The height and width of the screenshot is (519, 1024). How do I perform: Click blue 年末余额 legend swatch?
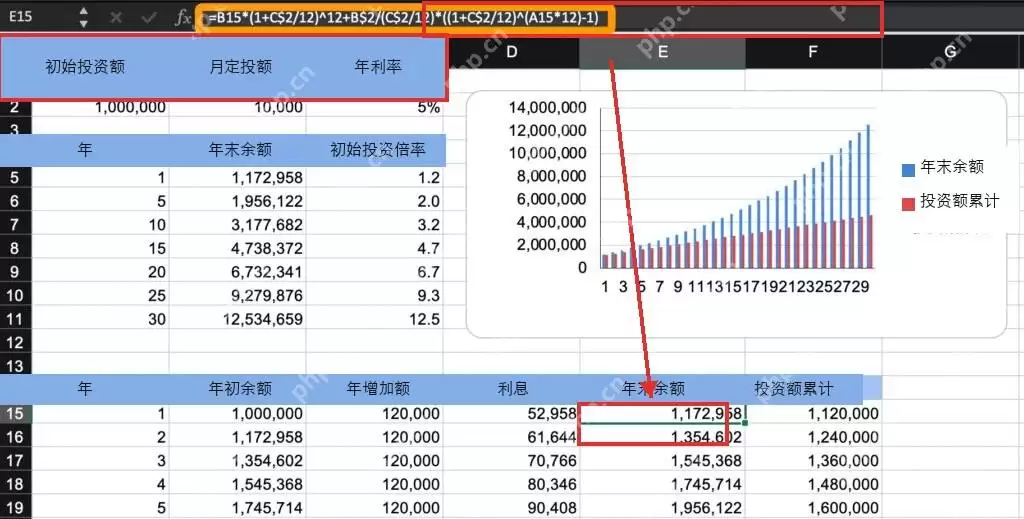click(x=908, y=170)
